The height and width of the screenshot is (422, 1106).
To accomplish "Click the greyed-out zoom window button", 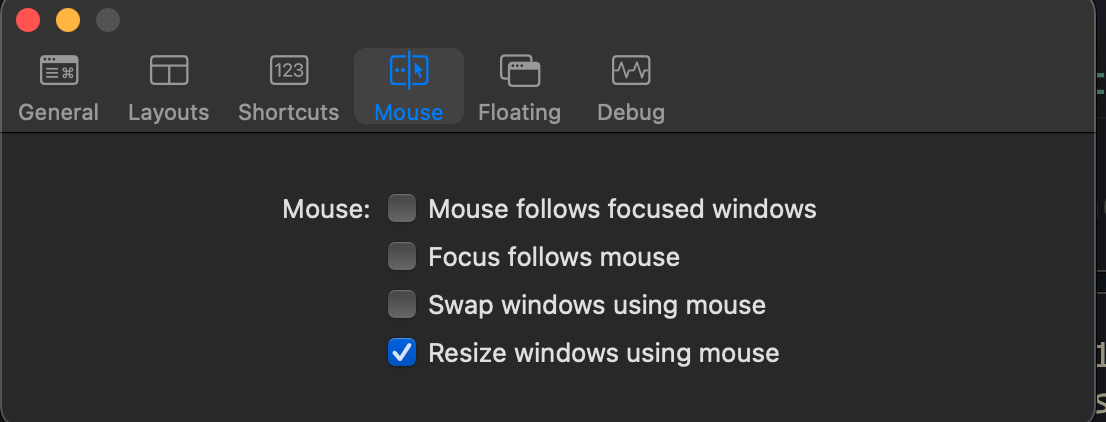I will 107,20.
